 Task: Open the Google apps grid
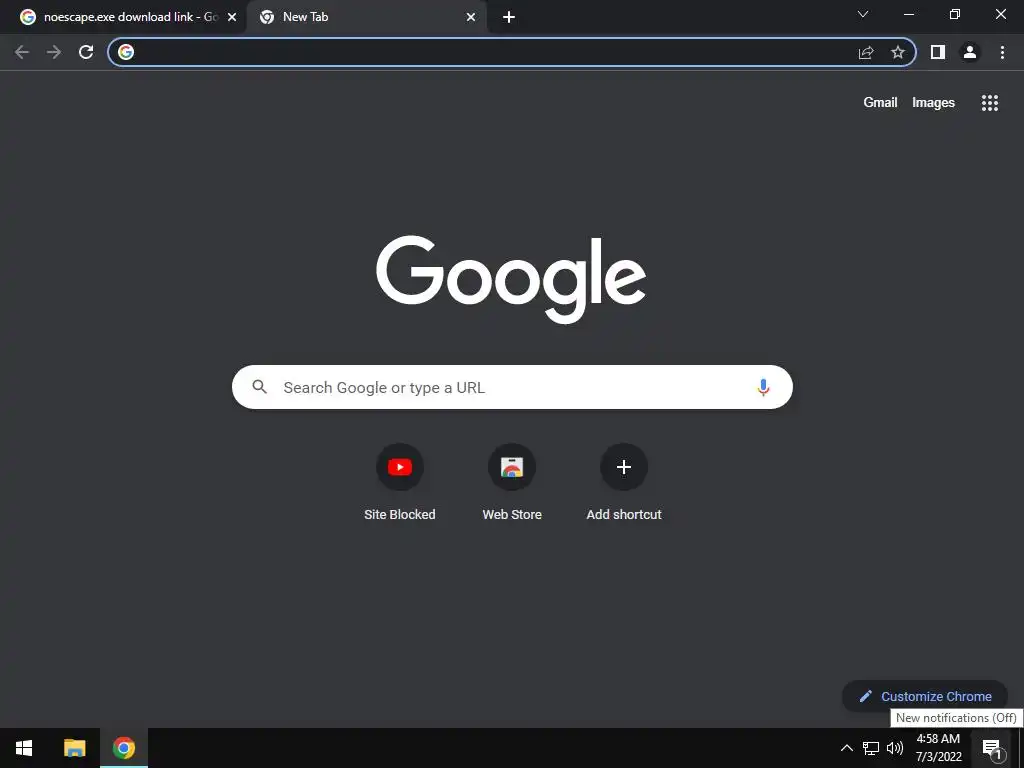click(990, 103)
